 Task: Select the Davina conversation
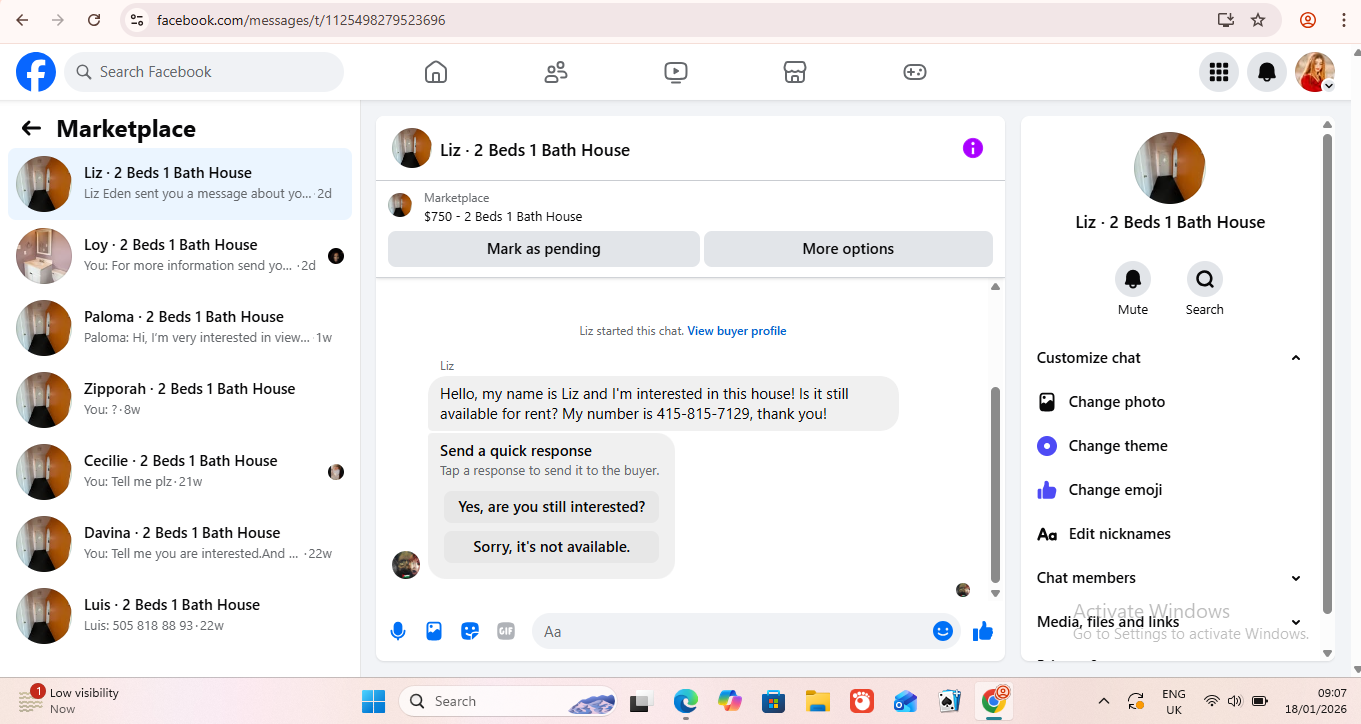[x=180, y=544]
